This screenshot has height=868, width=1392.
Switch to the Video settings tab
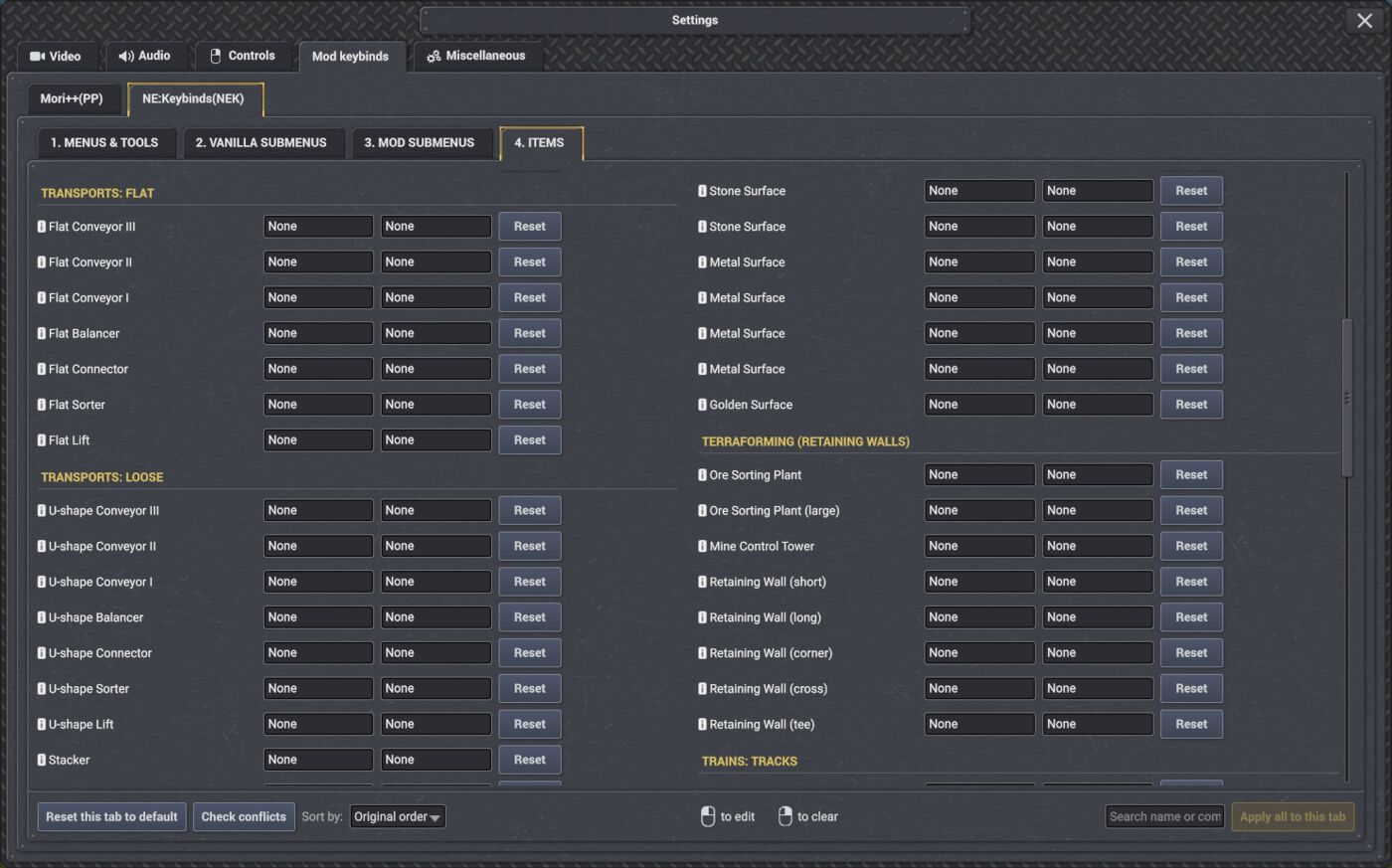(56, 56)
